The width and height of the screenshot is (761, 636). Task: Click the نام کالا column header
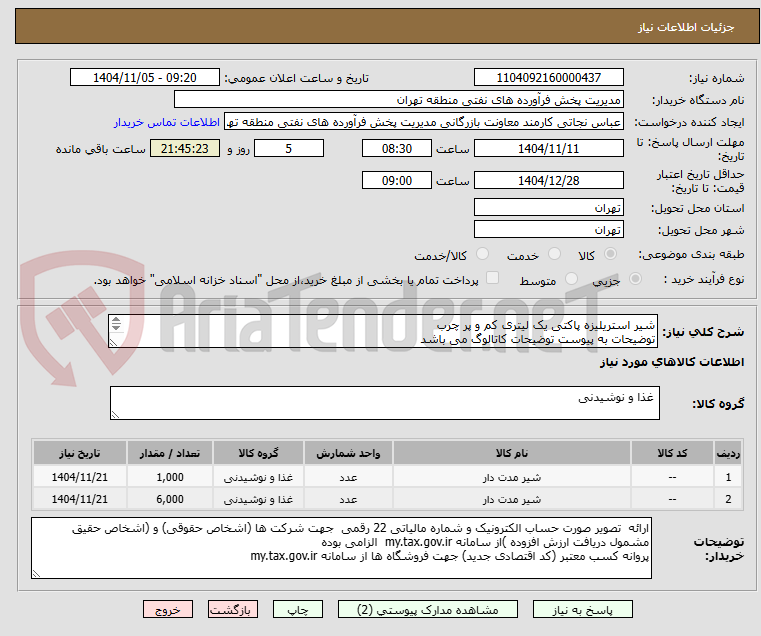(x=512, y=453)
